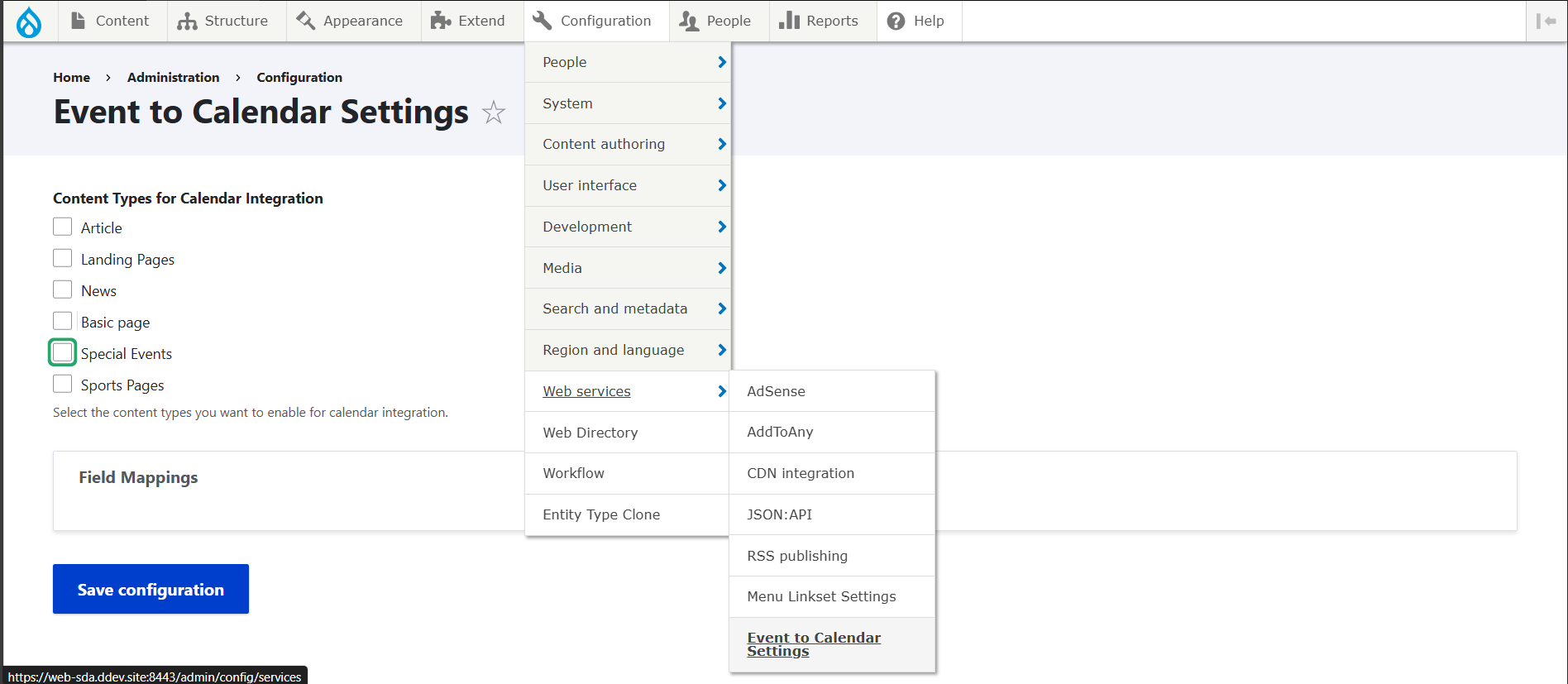
Task: Go to Configuration breadcrumb link
Action: [x=299, y=77]
